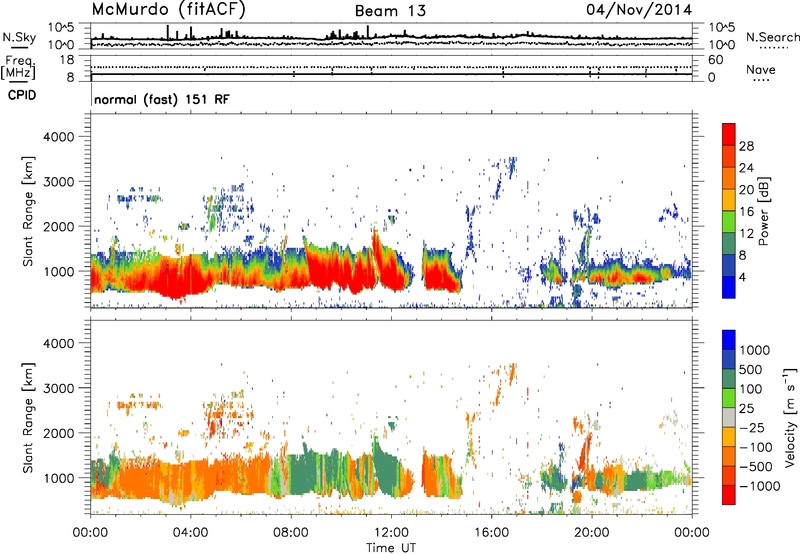This screenshot has height=554, width=800.
Task: Click the 'N.Search' legend label
Action: pos(772,37)
